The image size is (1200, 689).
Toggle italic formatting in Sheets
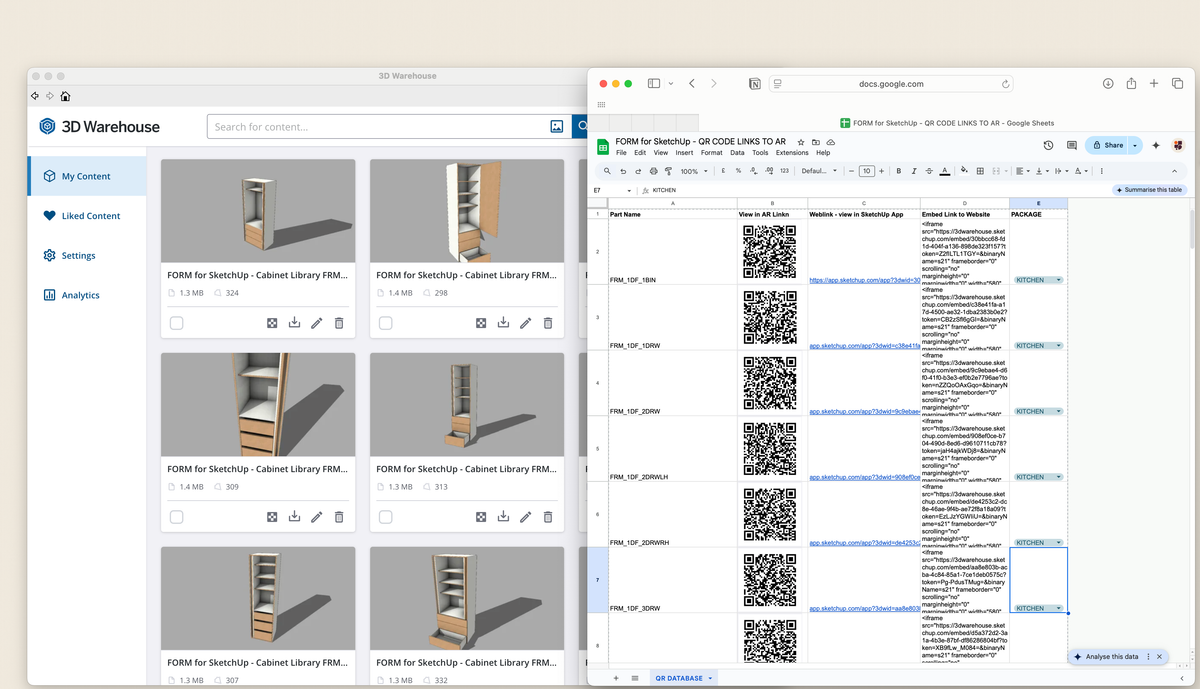pos(914,170)
